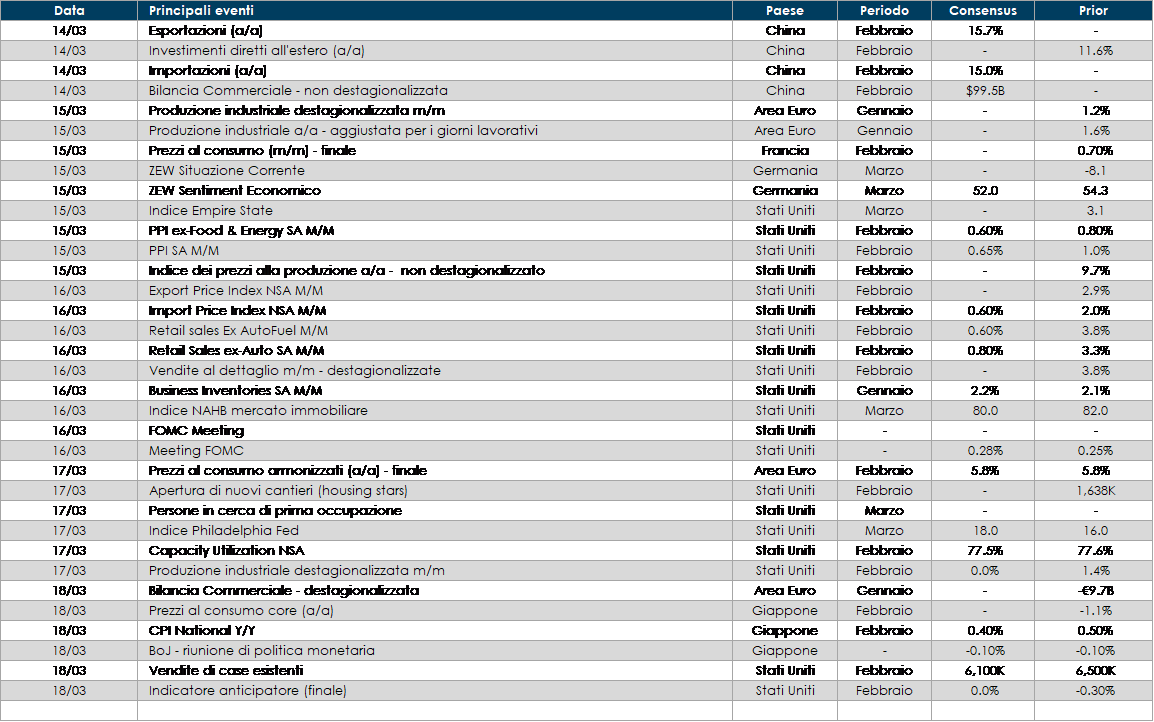Viewport: 1154px width, 722px height.
Task: Select the Meeting FOMC event cell
Action: [x=196, y=450]
